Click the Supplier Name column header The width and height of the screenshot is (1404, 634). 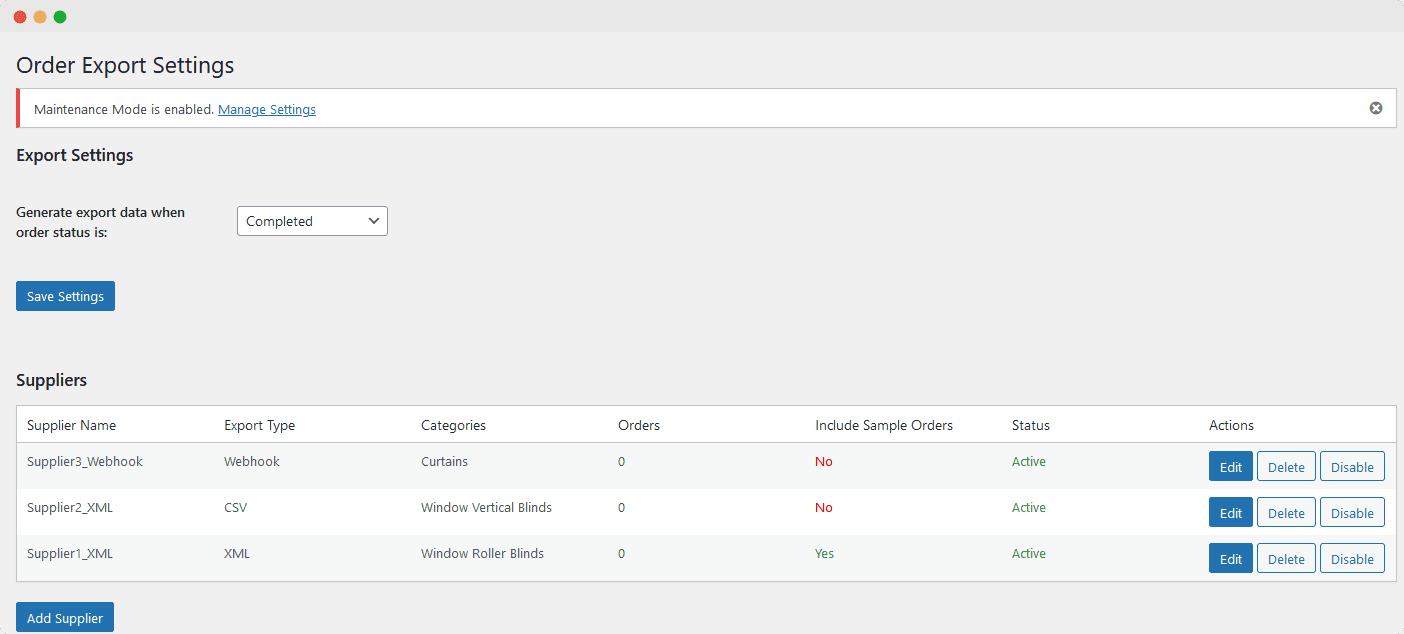click(x=72, y=425)
